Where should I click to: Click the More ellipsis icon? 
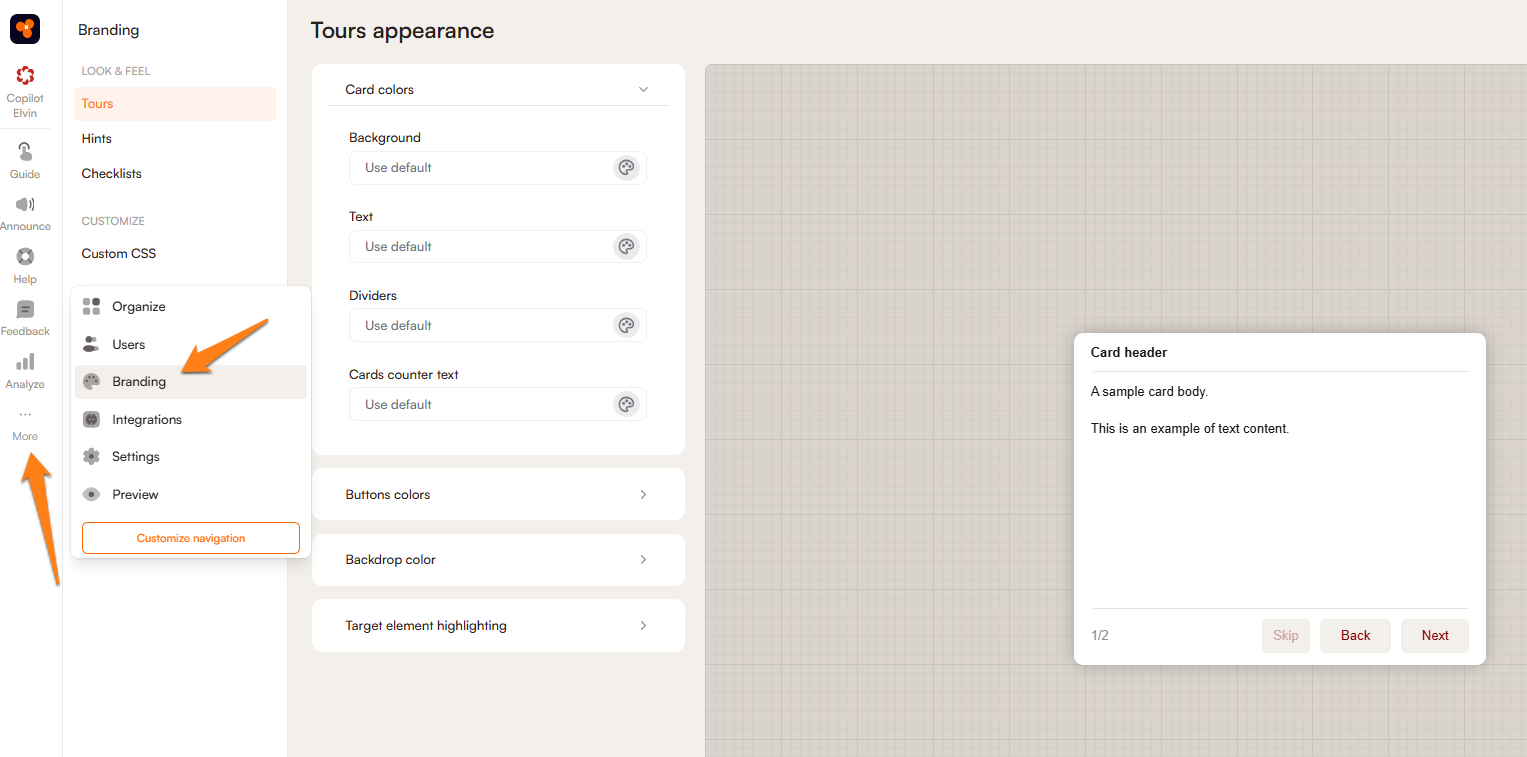pyautogui.click(x=25, y=415)
